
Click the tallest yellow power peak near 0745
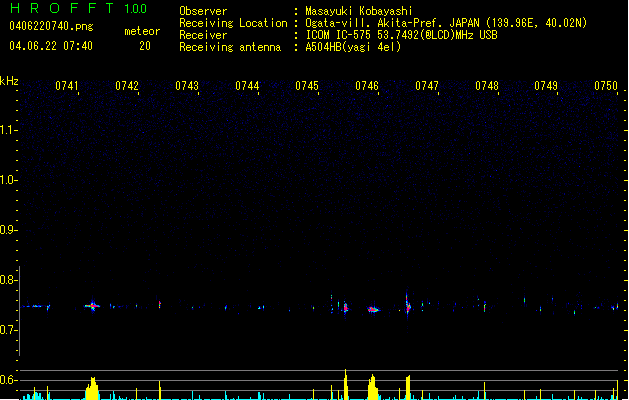point(345,384)
